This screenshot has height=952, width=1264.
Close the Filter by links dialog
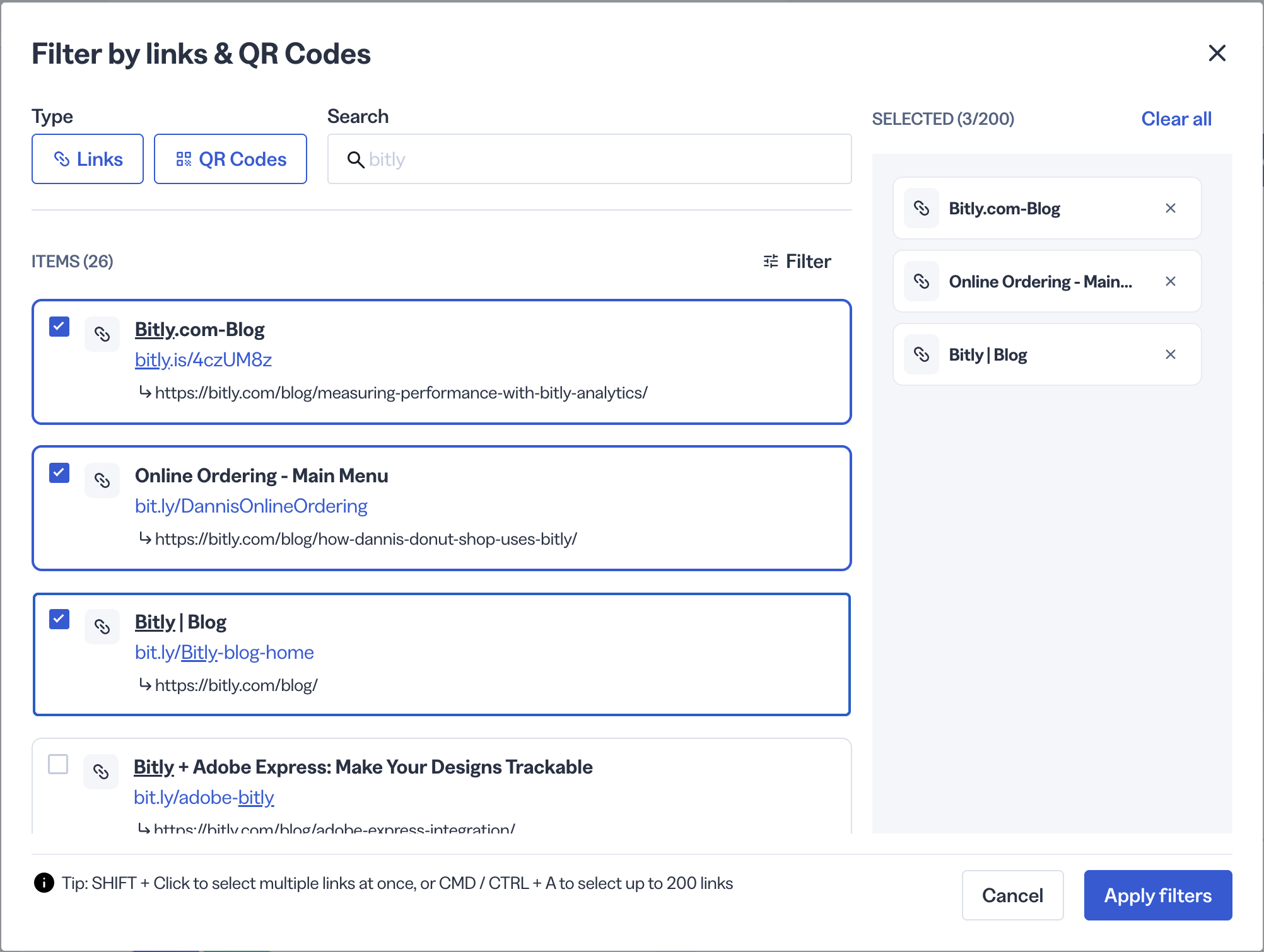pos(1217,53)
